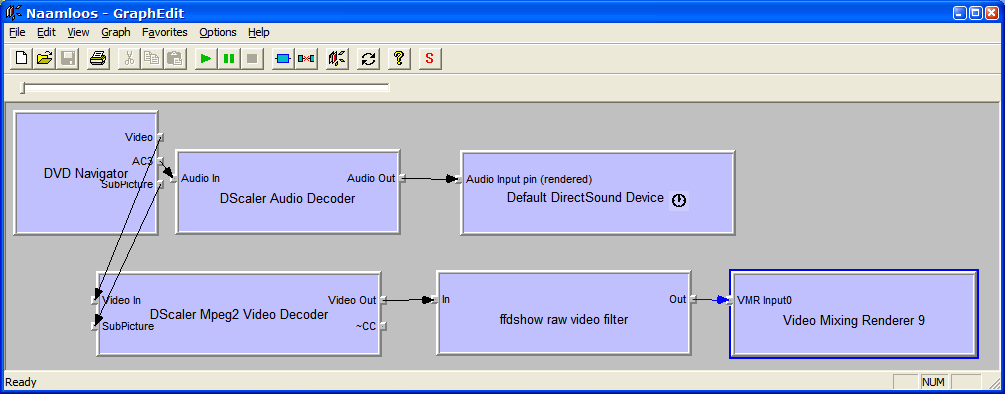Open a graph file with folder icon
This screenshot has height=394, width=1005.
click(x=44, y=58)
